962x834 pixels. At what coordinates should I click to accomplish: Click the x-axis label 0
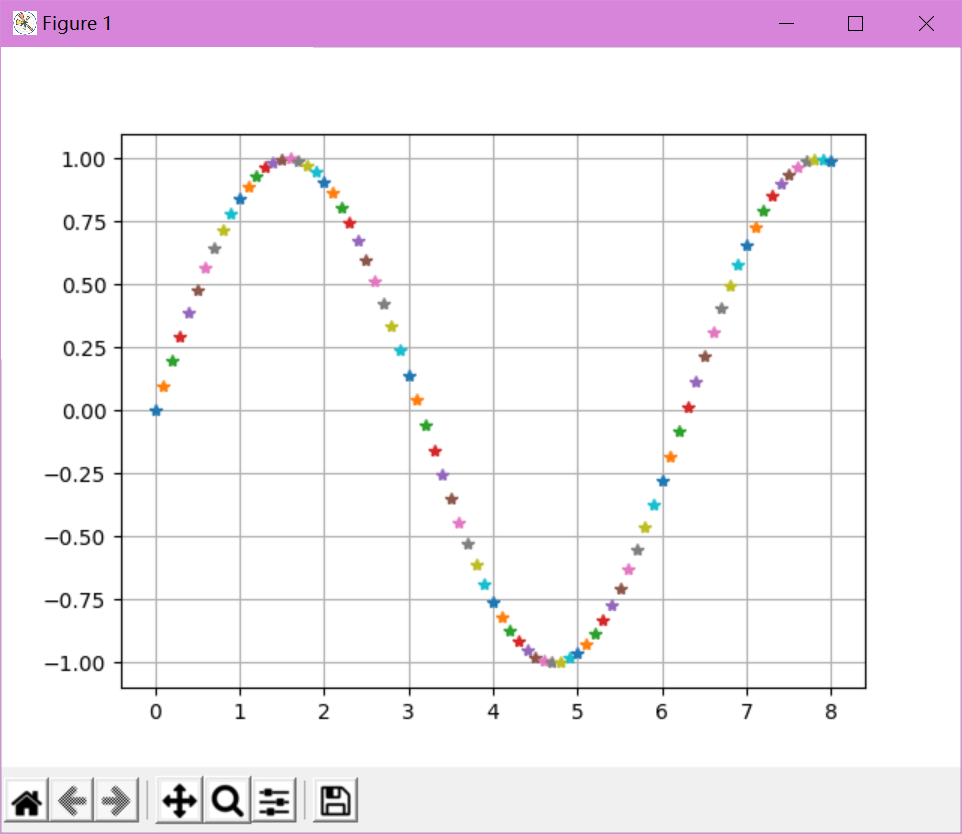[156, 712]
